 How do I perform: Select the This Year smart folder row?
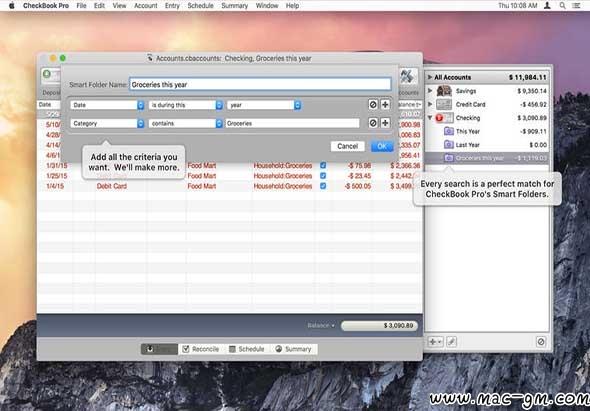[x=487, y=131]
